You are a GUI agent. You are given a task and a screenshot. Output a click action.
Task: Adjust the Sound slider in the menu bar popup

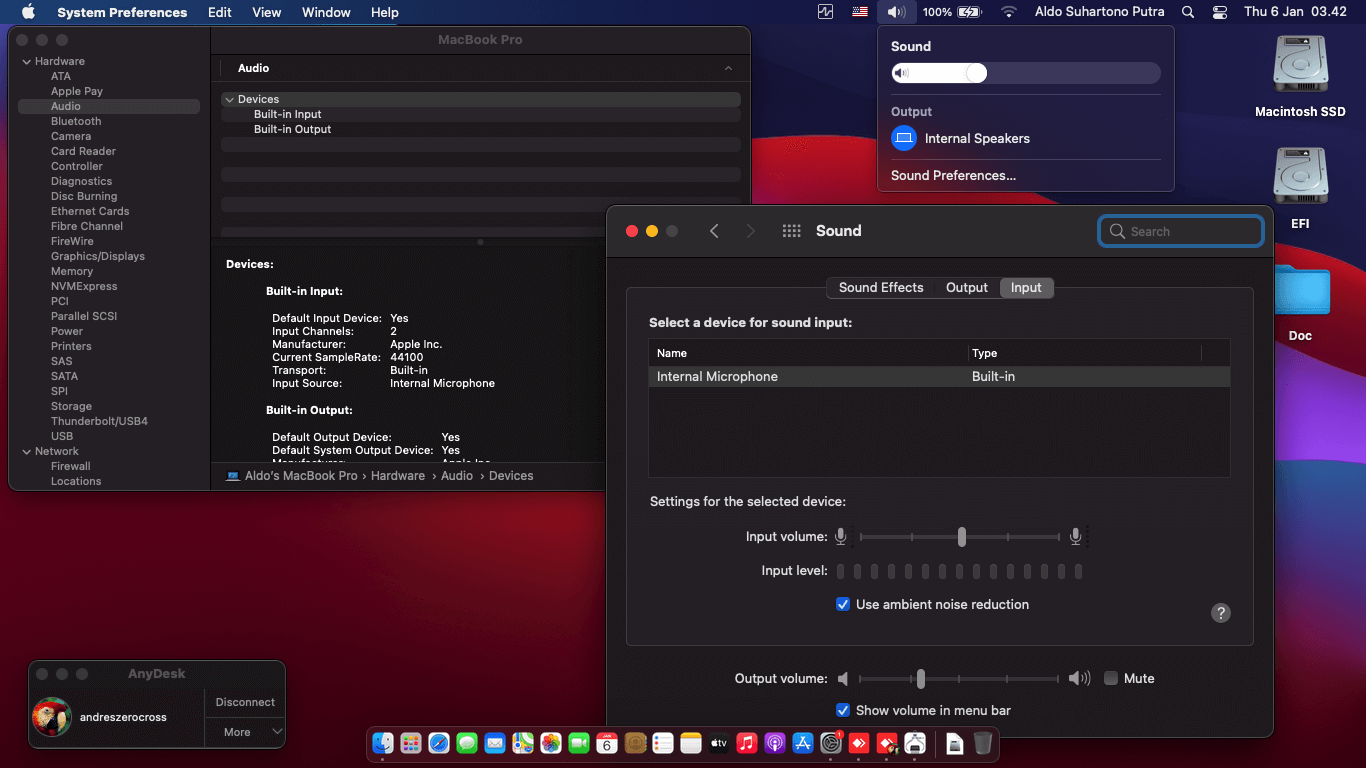pyautogui.click(x=1026, y=73)
